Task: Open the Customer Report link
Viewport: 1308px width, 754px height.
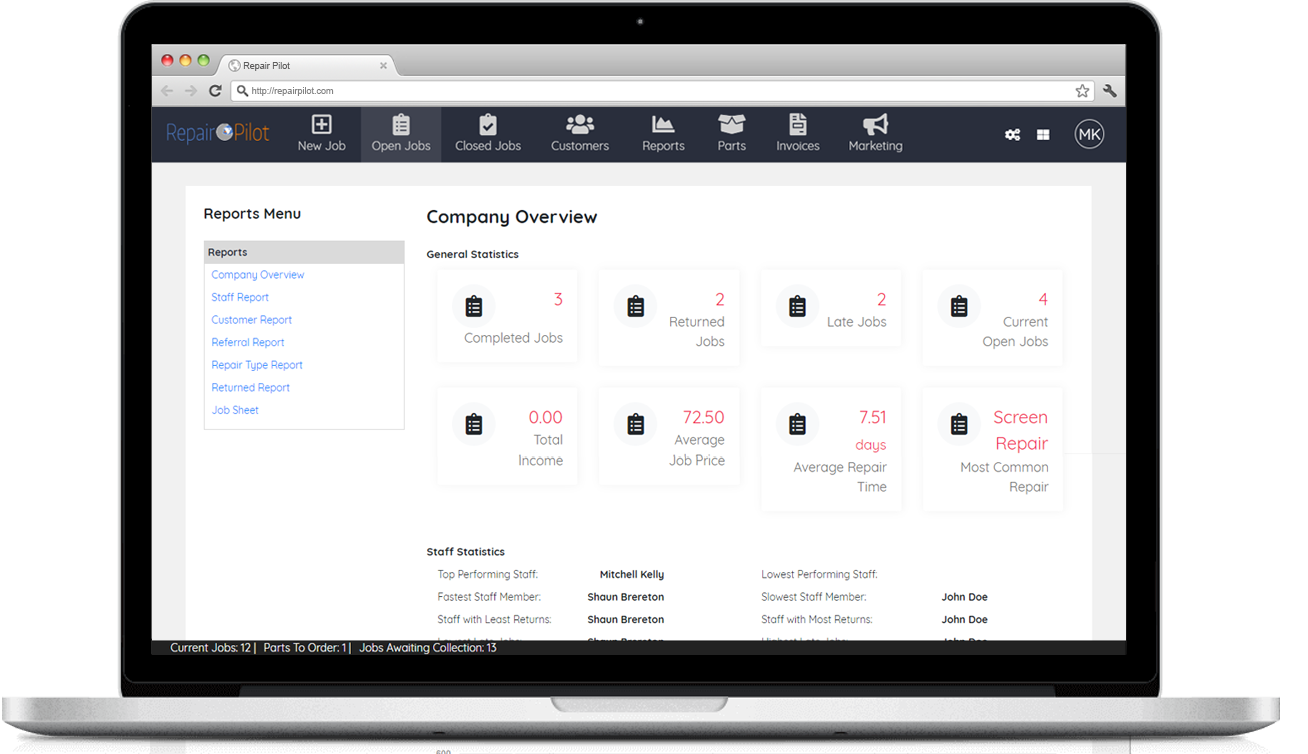Action: (252, 320)
